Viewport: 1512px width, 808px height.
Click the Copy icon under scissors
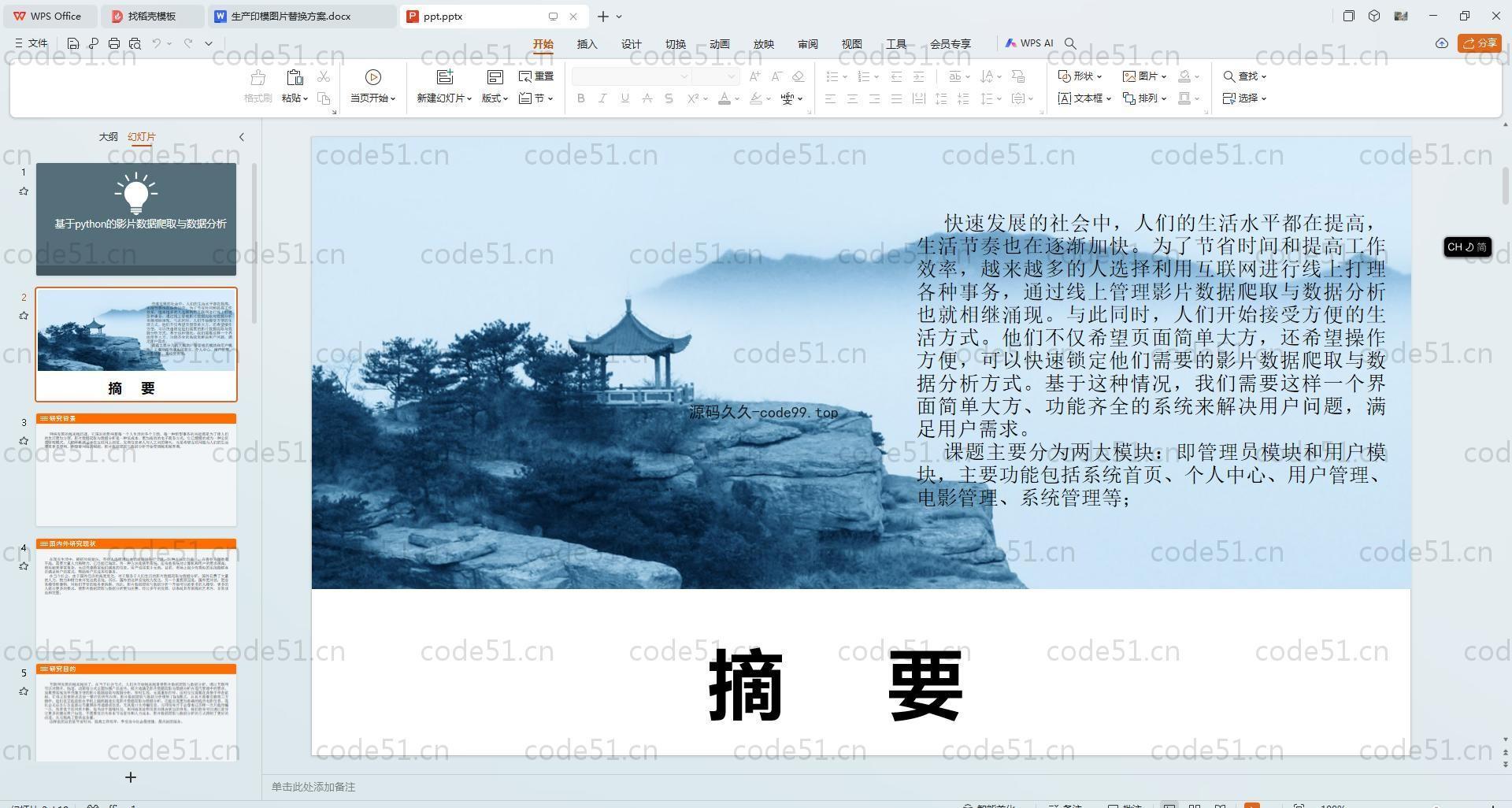(x=324, y=98)
